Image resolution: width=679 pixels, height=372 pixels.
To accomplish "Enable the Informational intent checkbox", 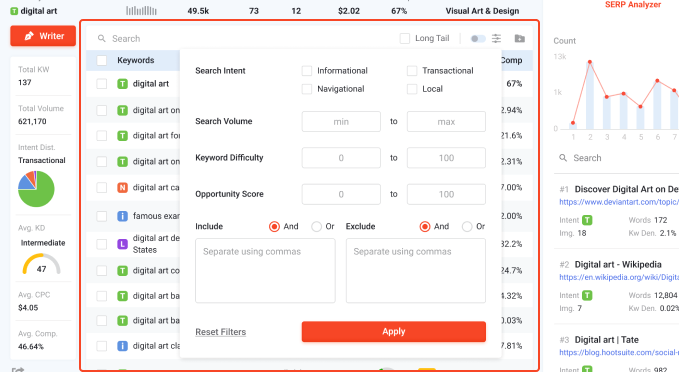I will 307,71.
